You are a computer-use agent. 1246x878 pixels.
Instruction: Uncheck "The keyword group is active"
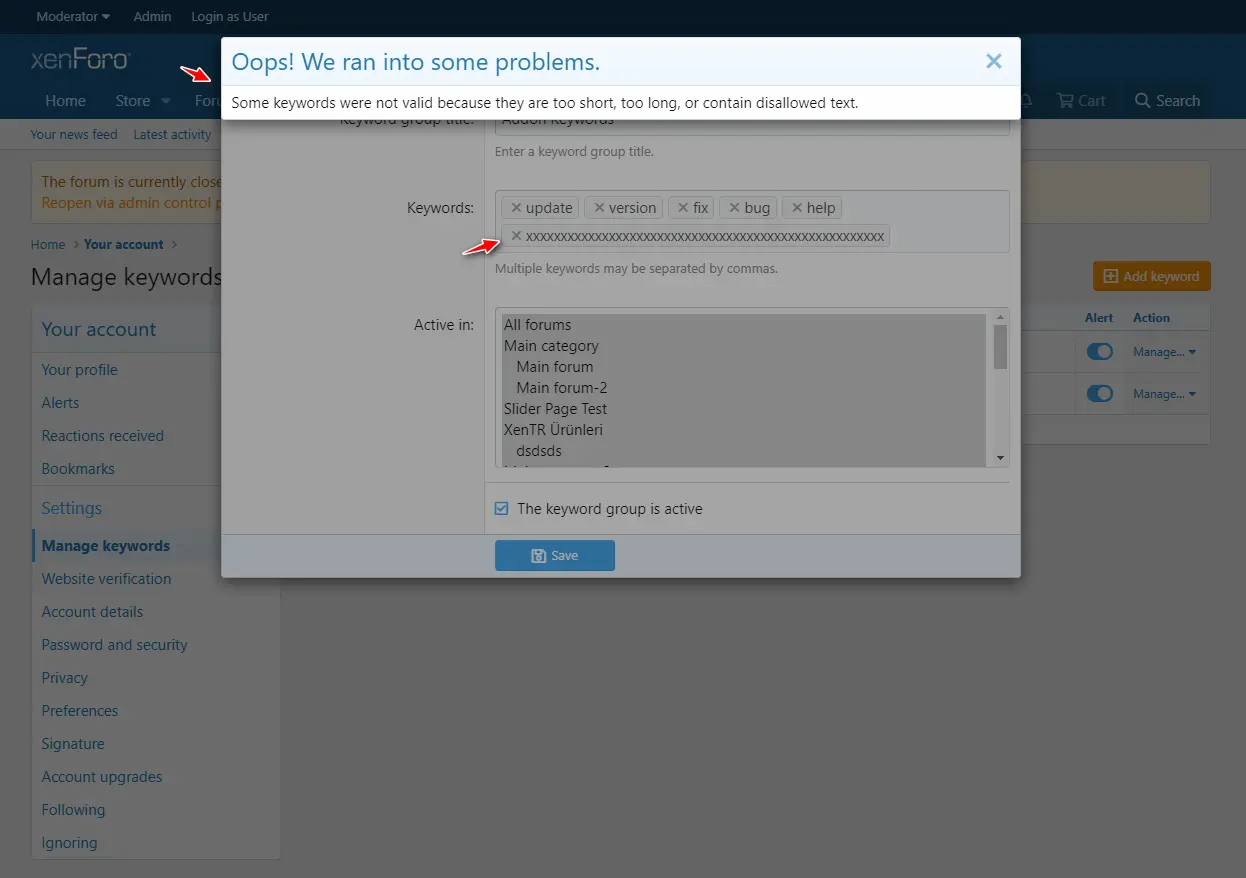coord(502,509)
